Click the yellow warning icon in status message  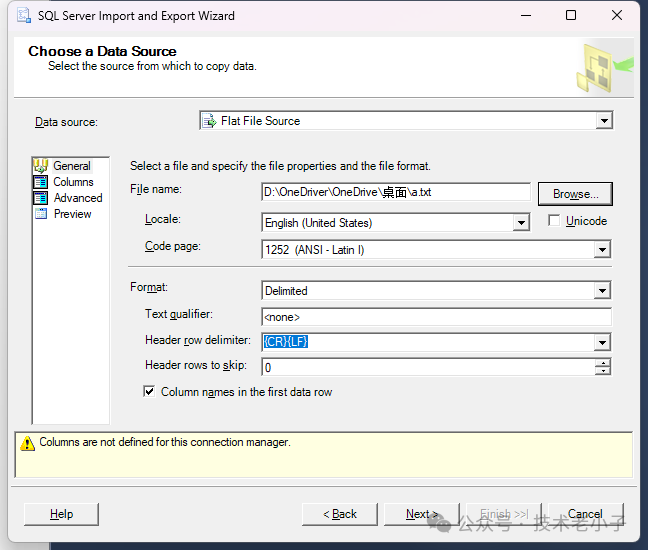[x=26, y=443]
